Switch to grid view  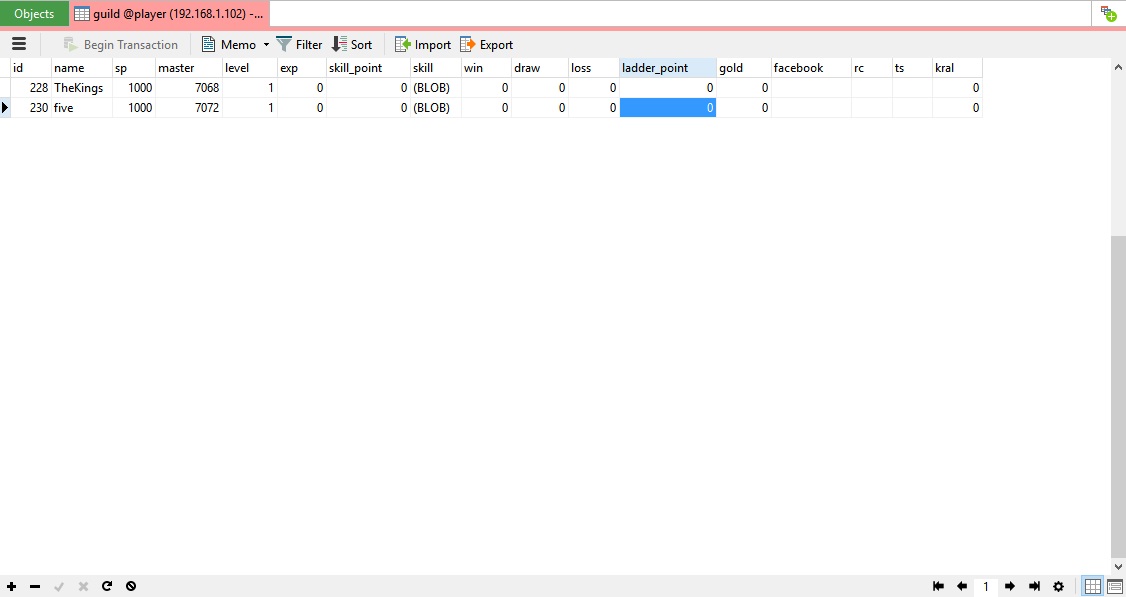click(x=1092, y=586)
